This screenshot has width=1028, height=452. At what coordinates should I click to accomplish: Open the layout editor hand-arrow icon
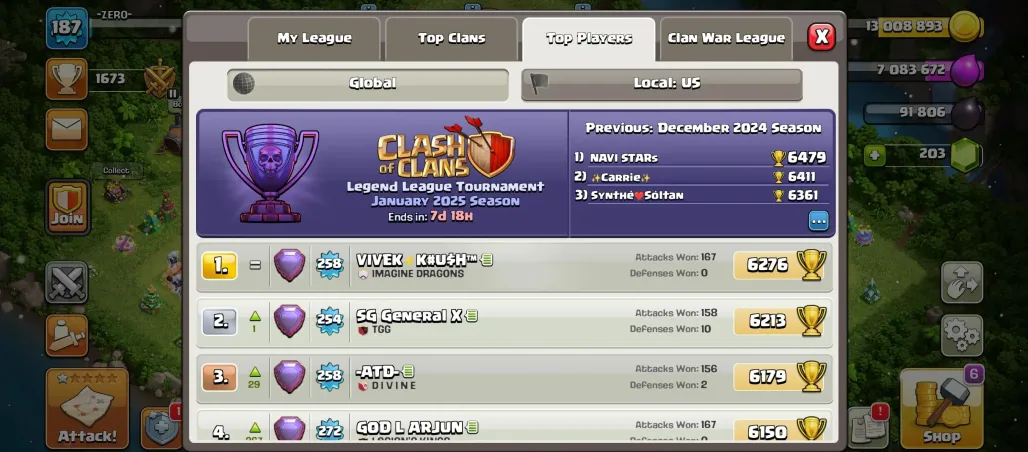[x=962, y=282]
